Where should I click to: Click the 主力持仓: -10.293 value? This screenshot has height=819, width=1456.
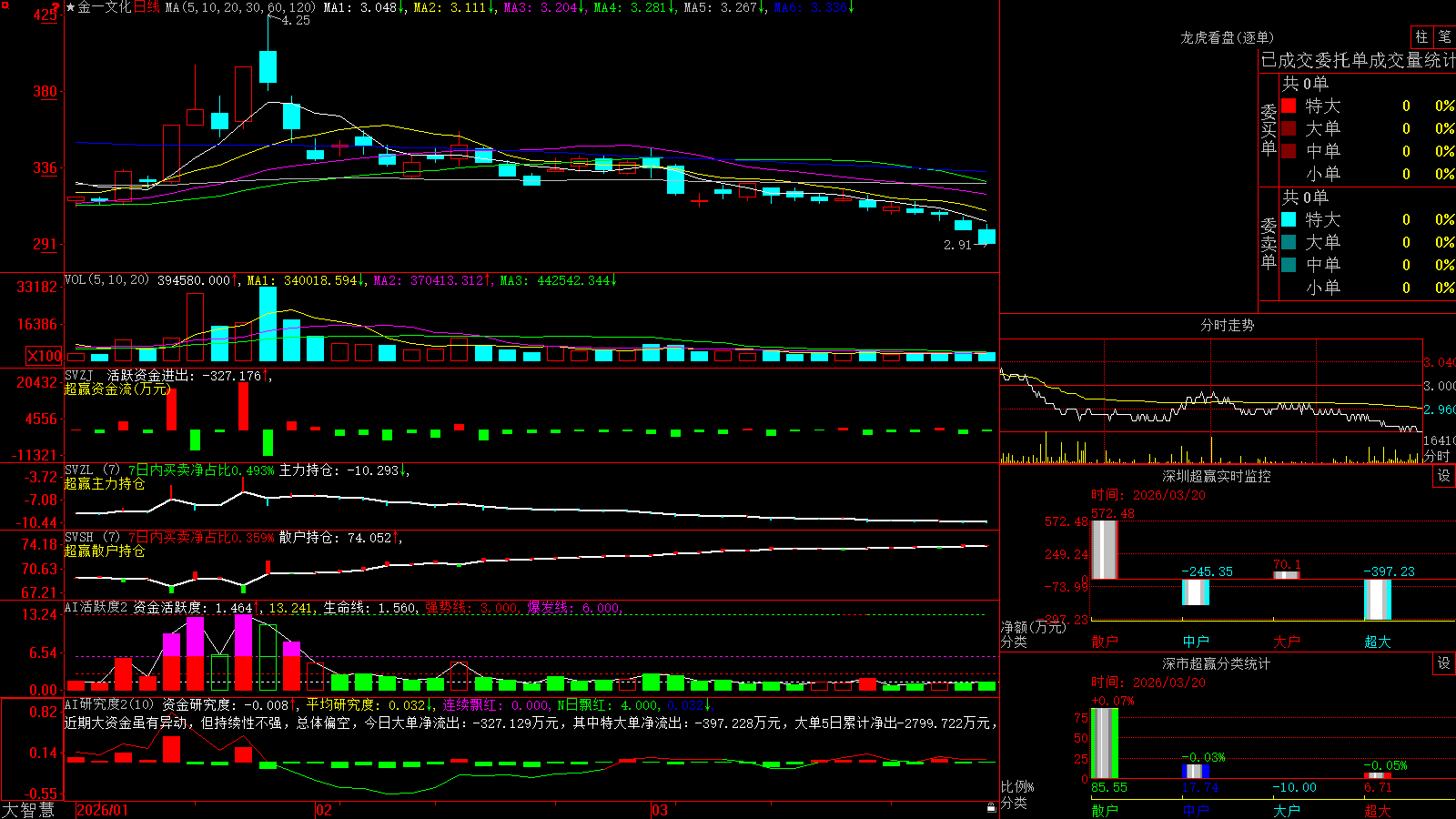coord(343,470)
